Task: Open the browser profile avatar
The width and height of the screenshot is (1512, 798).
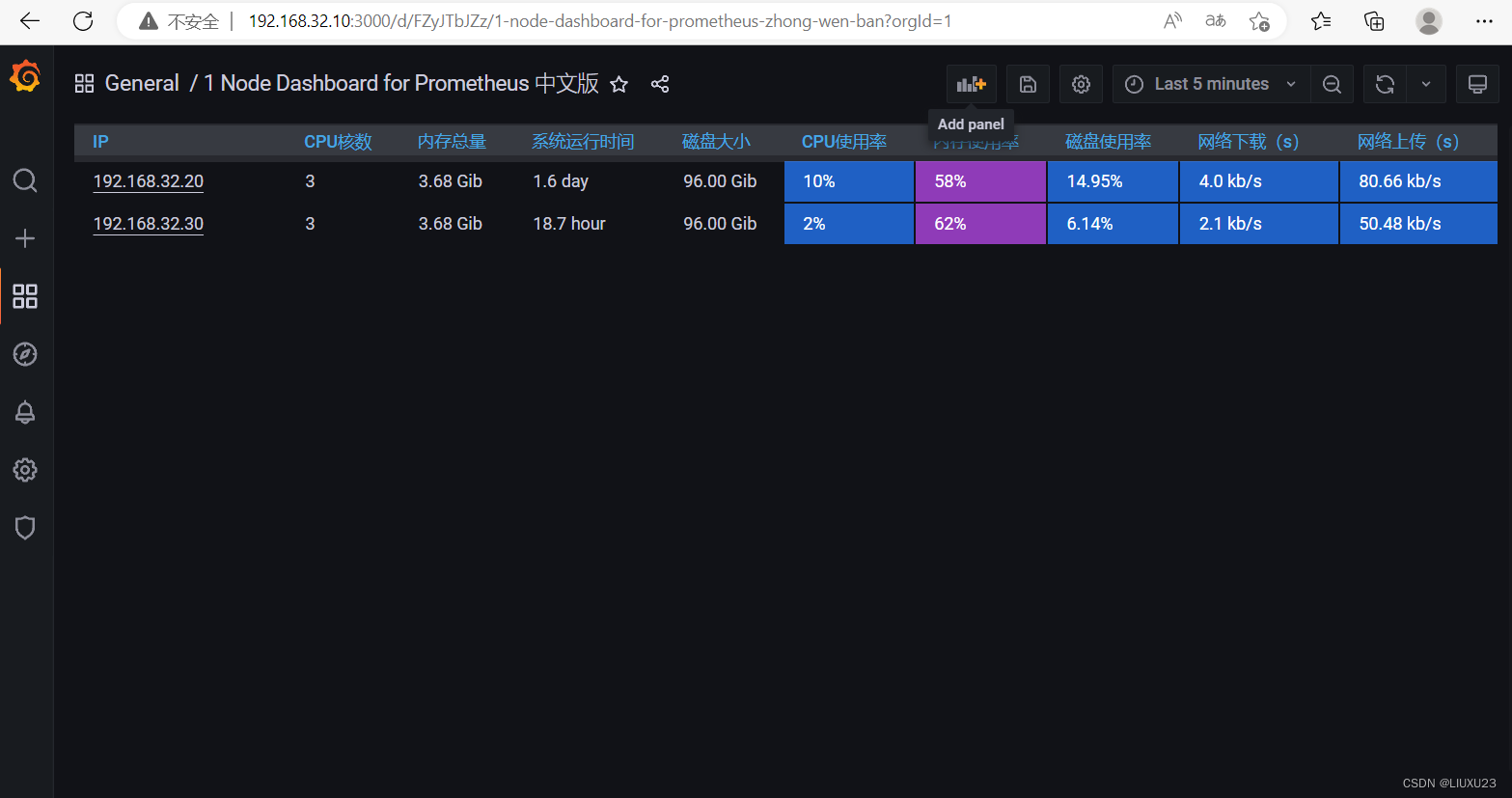Action: (x=1429, y=21)
